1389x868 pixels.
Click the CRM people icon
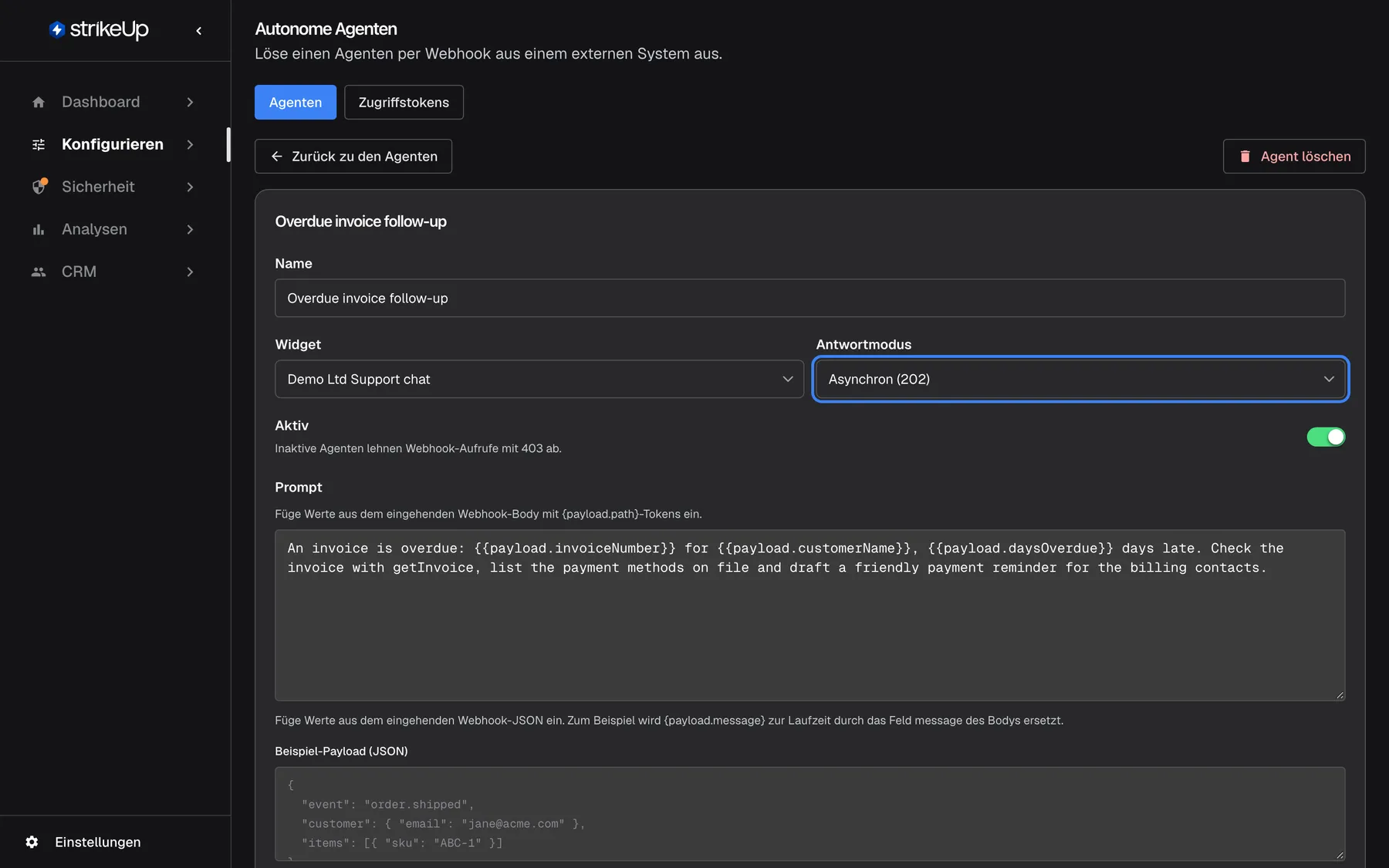pyautogui.click(x=39, y=272)
